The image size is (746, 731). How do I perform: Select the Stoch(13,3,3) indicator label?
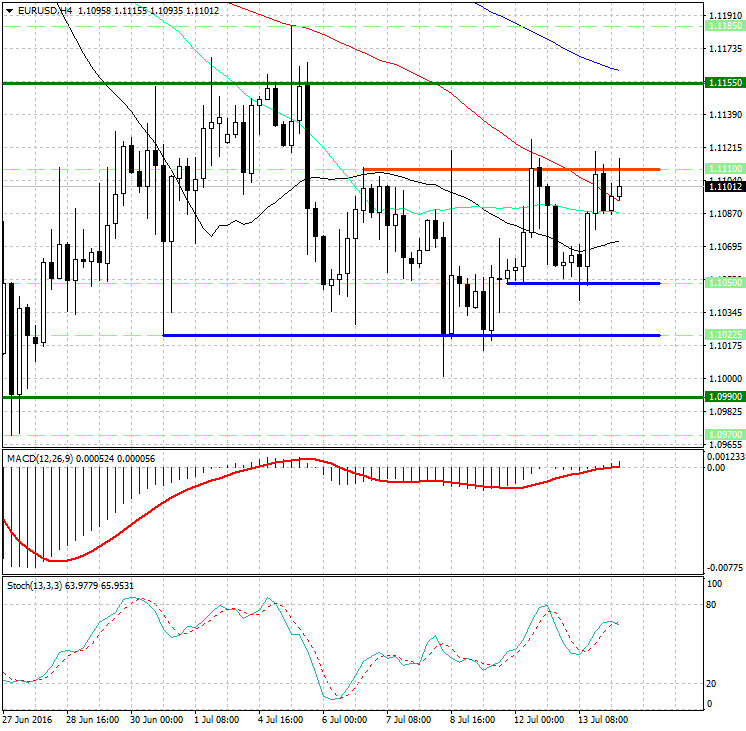point(34,585)
